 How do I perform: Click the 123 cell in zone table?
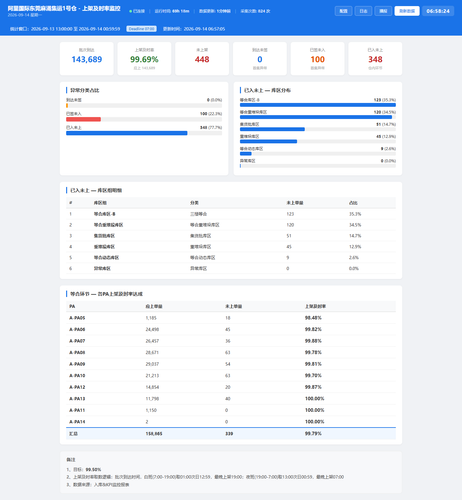290,214
